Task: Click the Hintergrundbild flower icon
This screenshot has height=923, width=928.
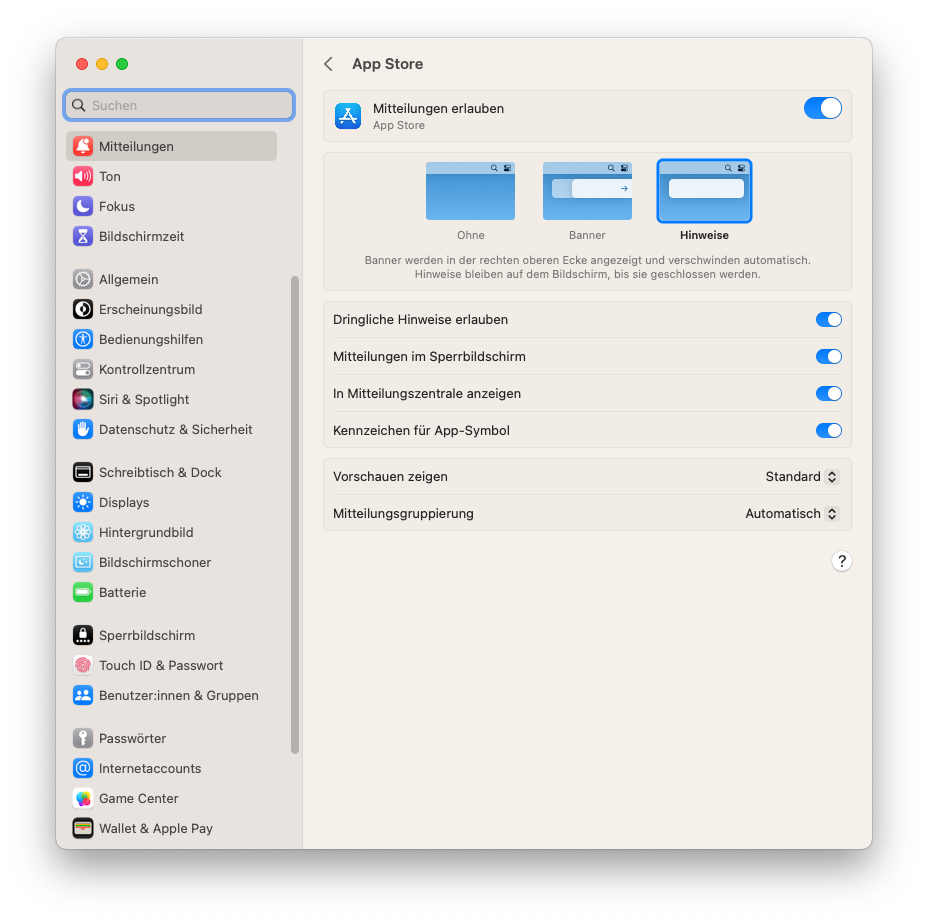Action: point(83,532)
